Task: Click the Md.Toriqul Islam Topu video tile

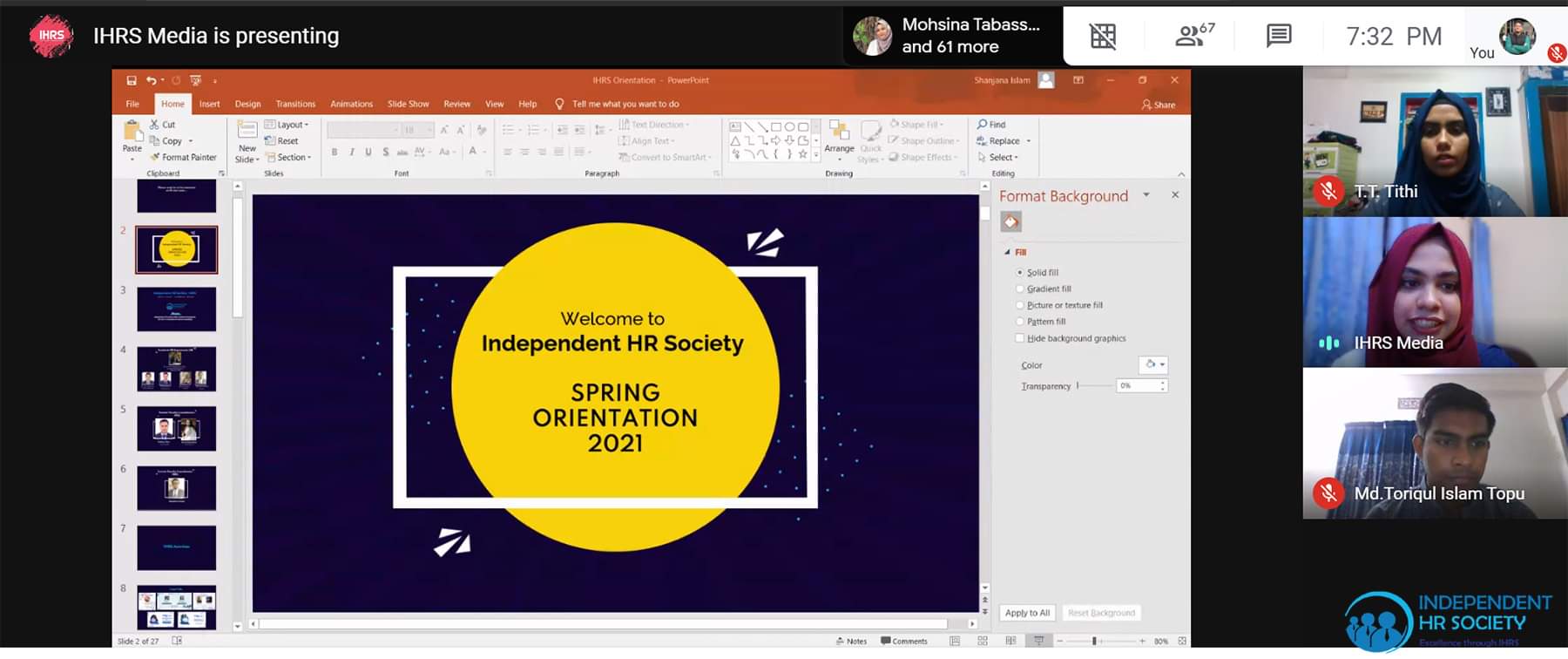Action: [x=1435, y=444]
